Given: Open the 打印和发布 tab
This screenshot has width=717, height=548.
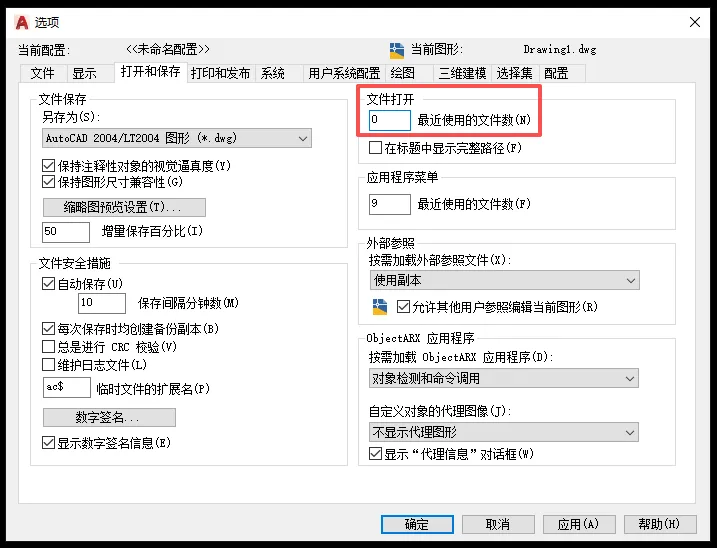Looking at the screenshot, I should click(x=220, y=73).
